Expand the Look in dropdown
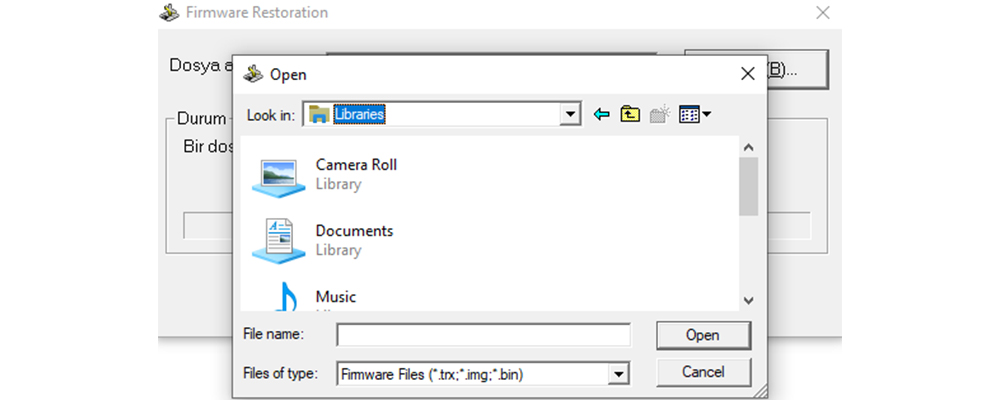 [571, 114]
